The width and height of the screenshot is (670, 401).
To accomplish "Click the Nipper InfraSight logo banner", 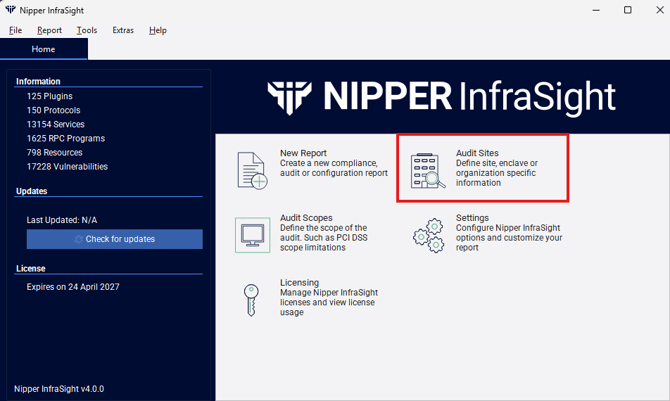I will 441,96.
